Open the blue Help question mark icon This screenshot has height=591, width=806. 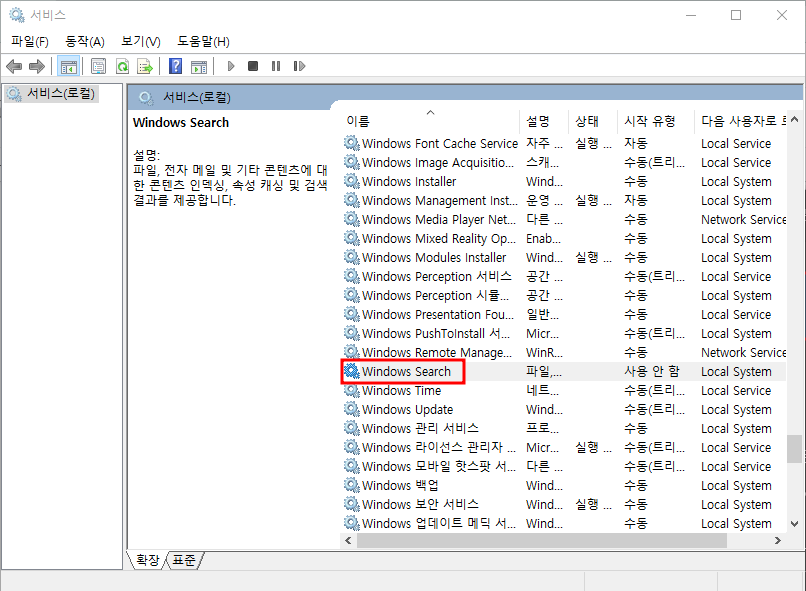tap(175, 66)
